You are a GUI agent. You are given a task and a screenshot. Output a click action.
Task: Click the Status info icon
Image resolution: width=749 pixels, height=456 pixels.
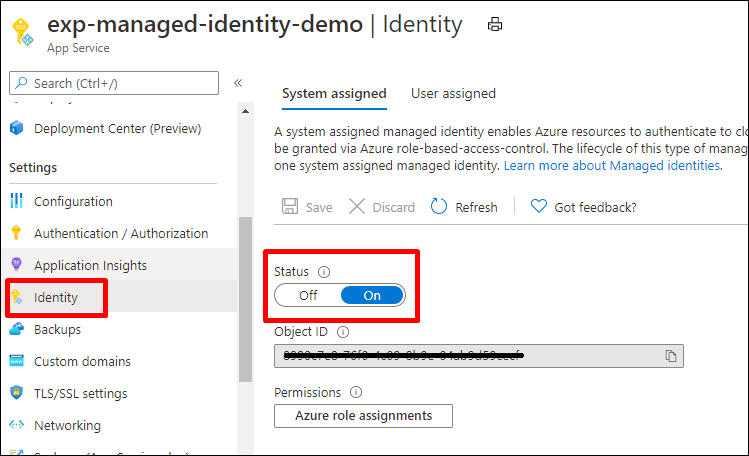[324, 272]
